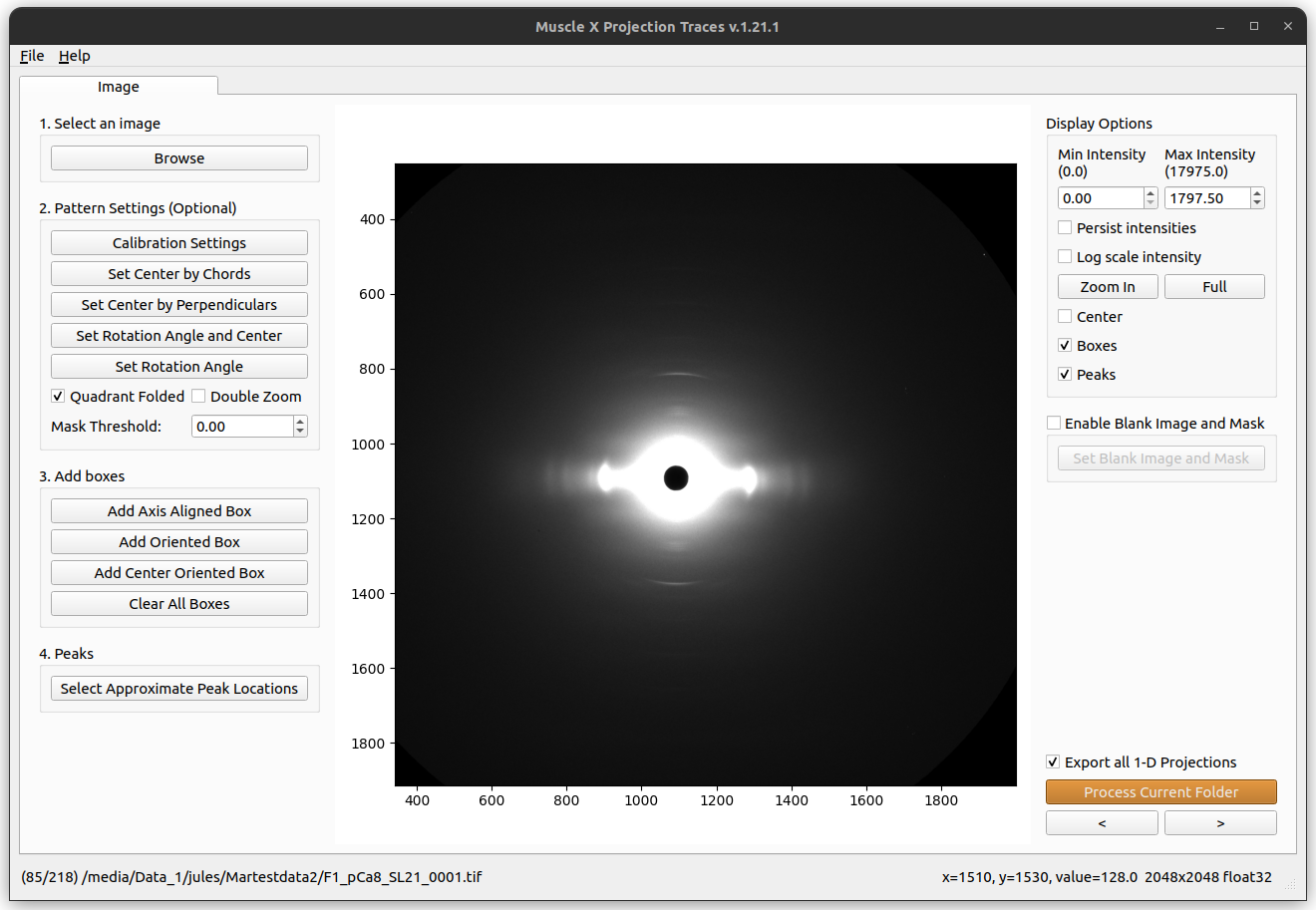The image size is (1316, 910).
Task: Click the Set Rotation Angle button
Action: pos(179,367)
